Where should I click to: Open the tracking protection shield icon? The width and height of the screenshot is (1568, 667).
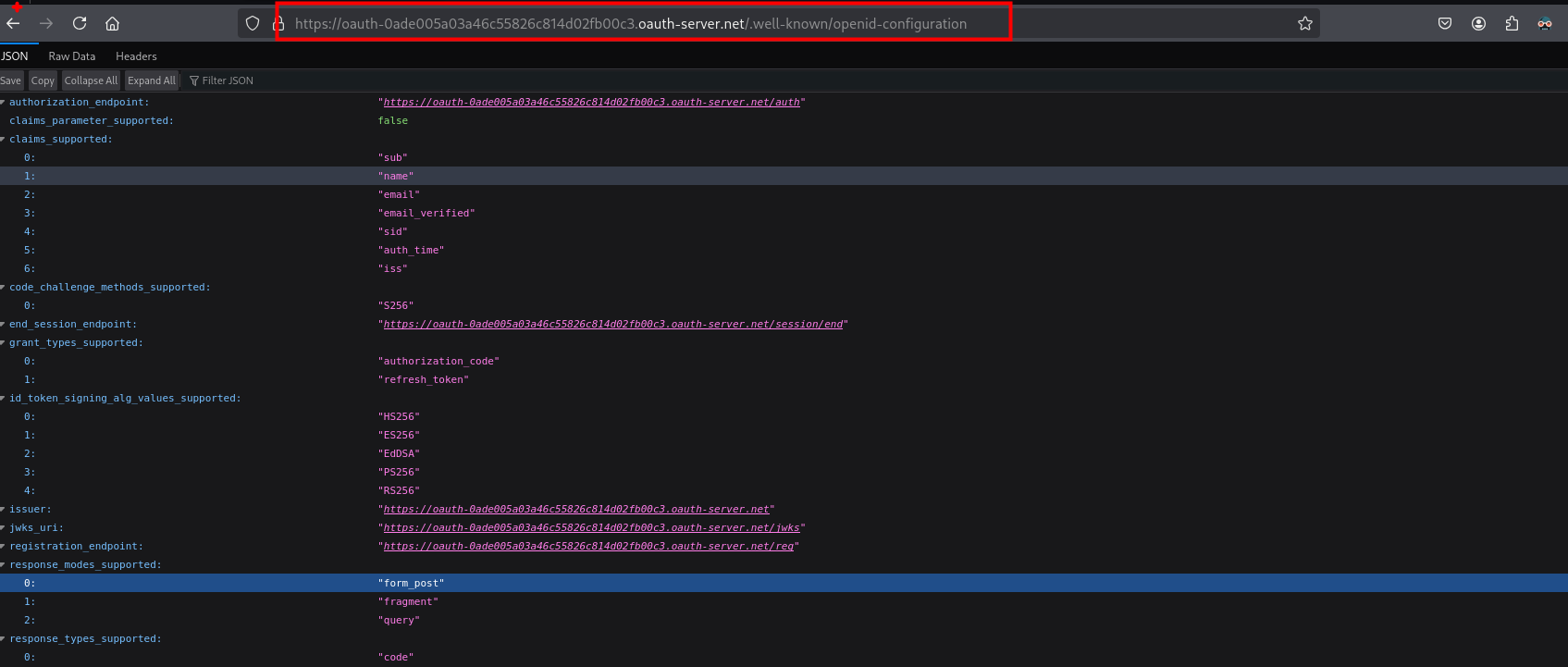(x=253, y=23)
